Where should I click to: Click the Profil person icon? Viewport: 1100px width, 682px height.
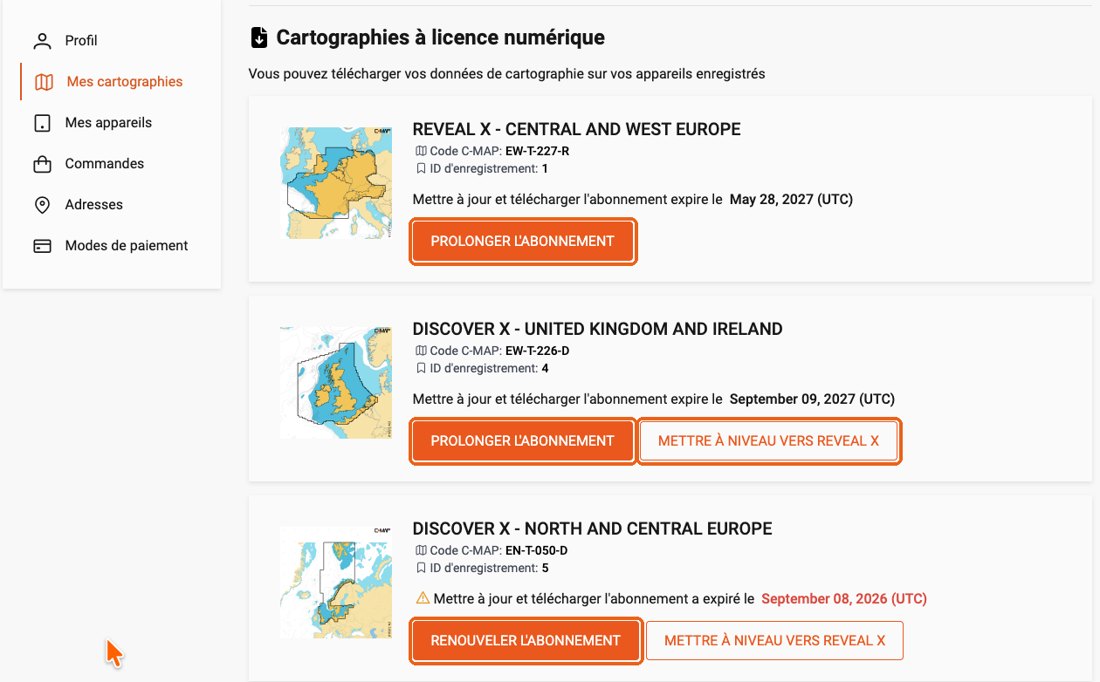(x=42, y=41)
